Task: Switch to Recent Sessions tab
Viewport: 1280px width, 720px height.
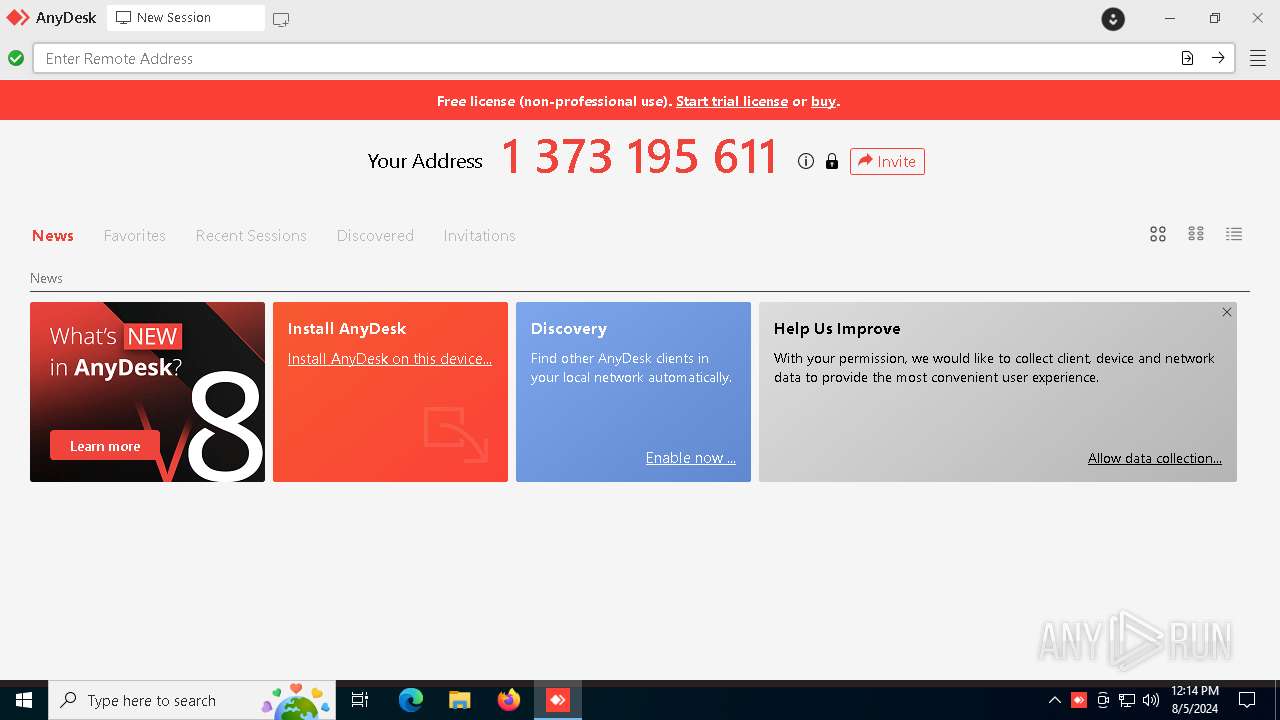Action: pos(251,236)
